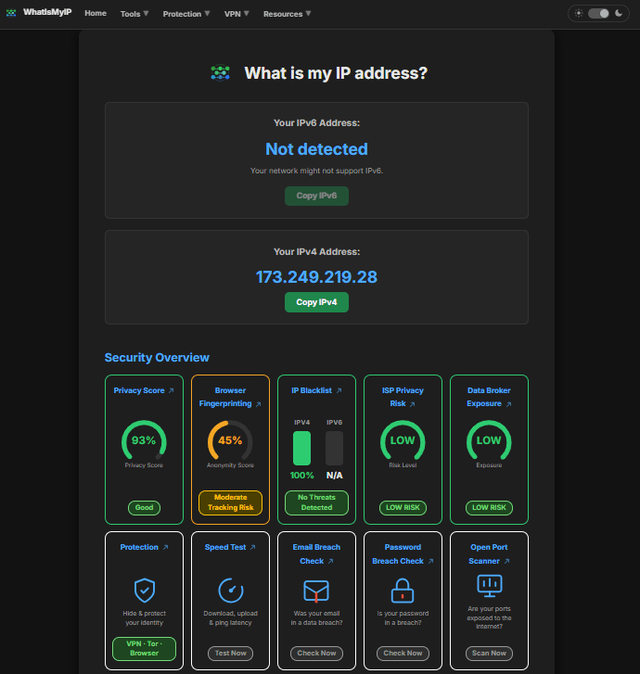
Task: Click Check Now under Email Breach Check
Action: [316, 653]
